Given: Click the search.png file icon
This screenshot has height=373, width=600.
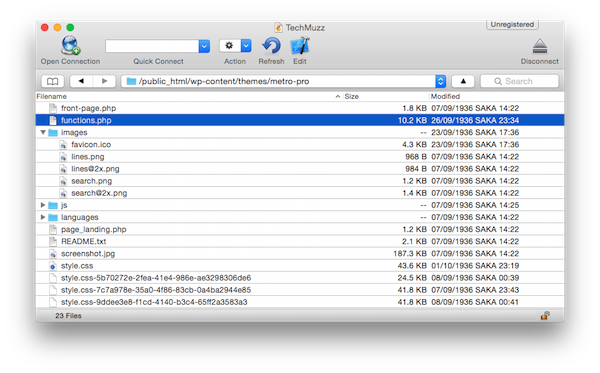Looking at the screenshot, I should tap(63, 181).
